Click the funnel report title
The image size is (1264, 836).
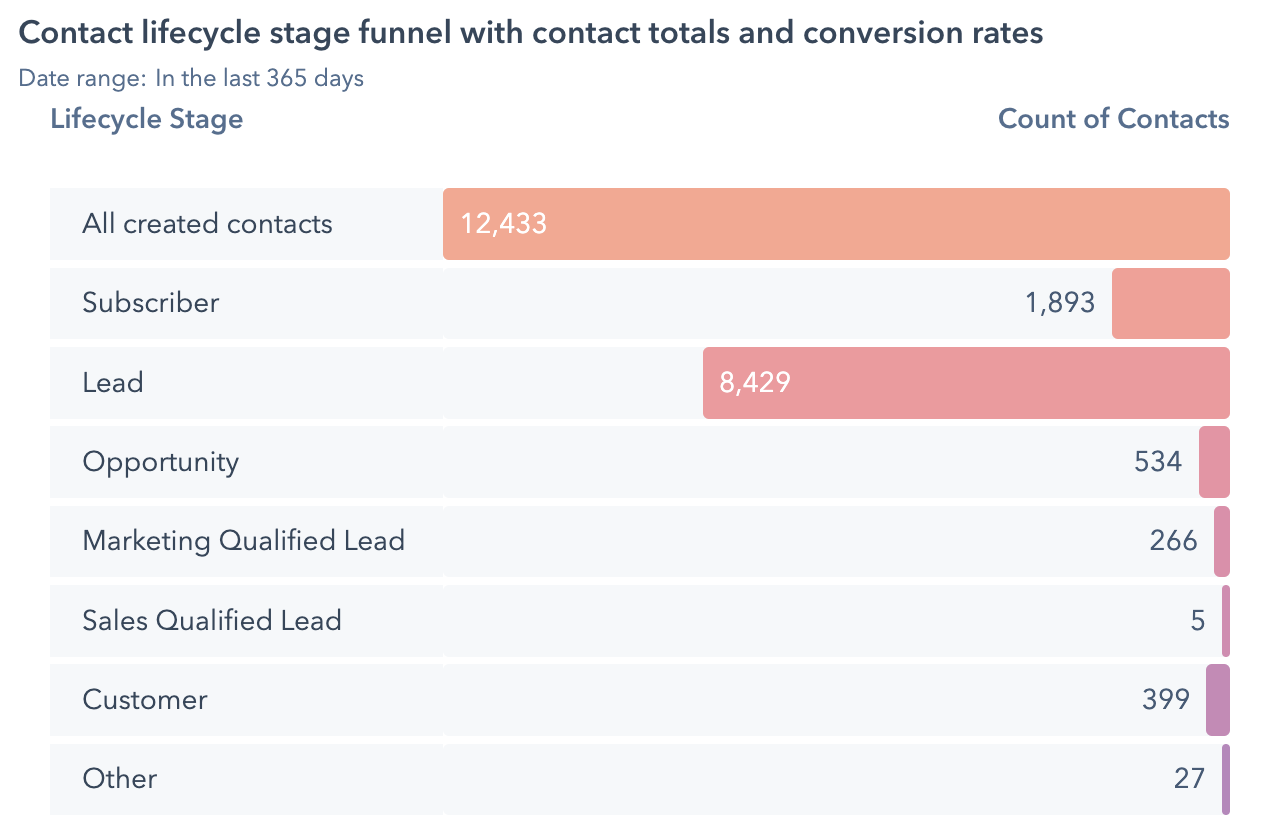click(x=531, y=33)
